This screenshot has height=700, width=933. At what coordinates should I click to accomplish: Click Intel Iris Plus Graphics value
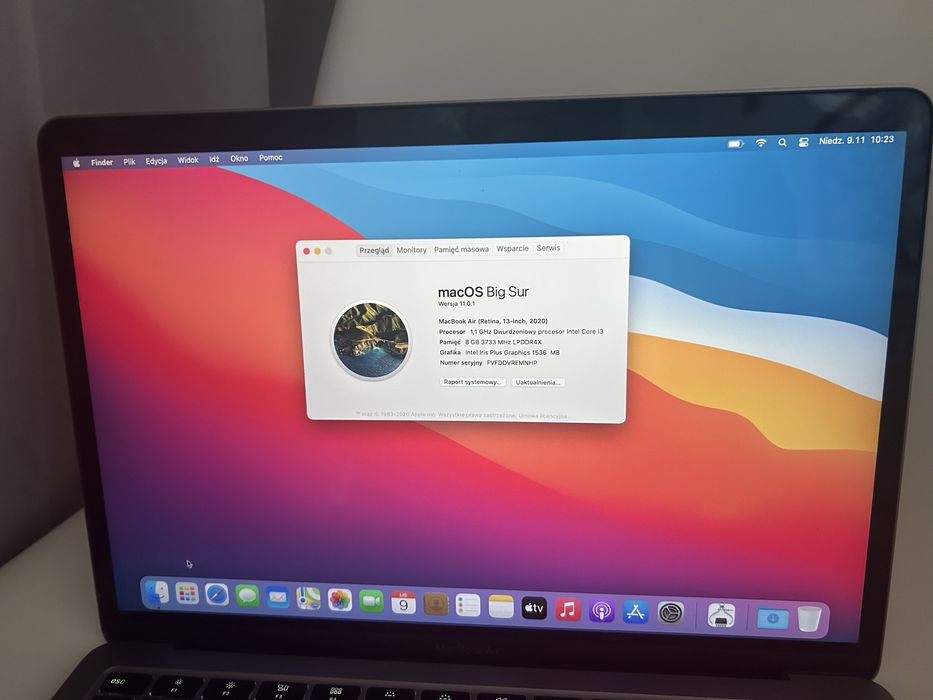(x=512, y=352)
